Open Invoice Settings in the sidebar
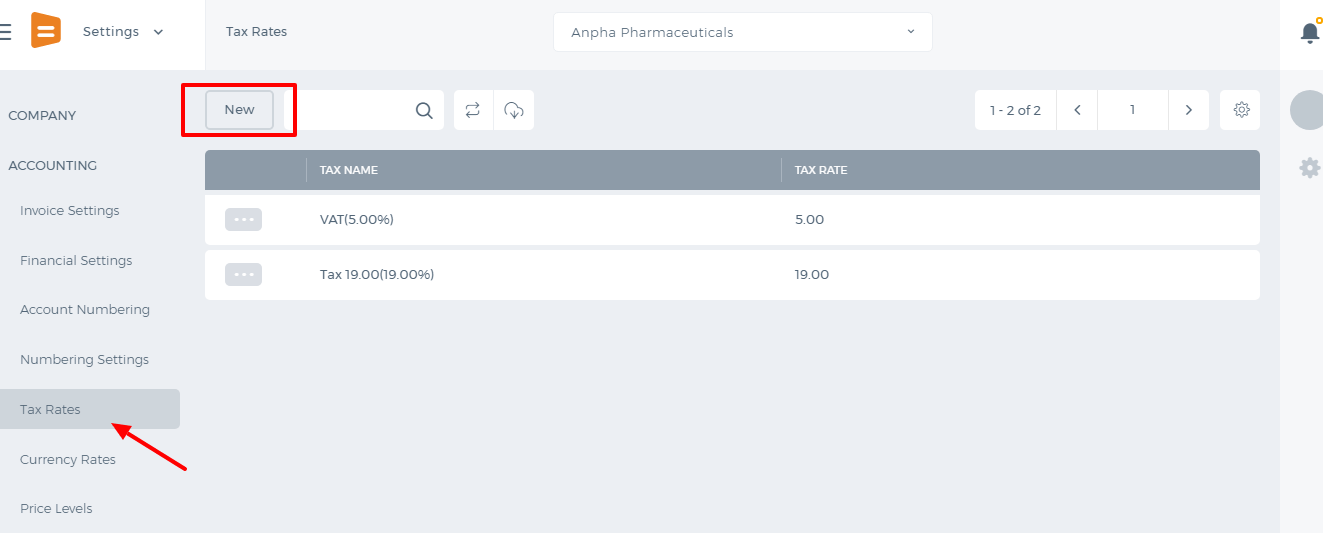Image resolution: width=1323 pixels, height=533 pixels. pyautogui.click(x=70, y=211)
